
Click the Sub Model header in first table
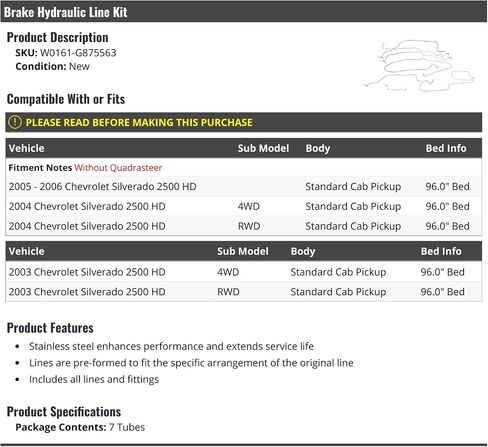pyautogui.click(x=263, y=148)
